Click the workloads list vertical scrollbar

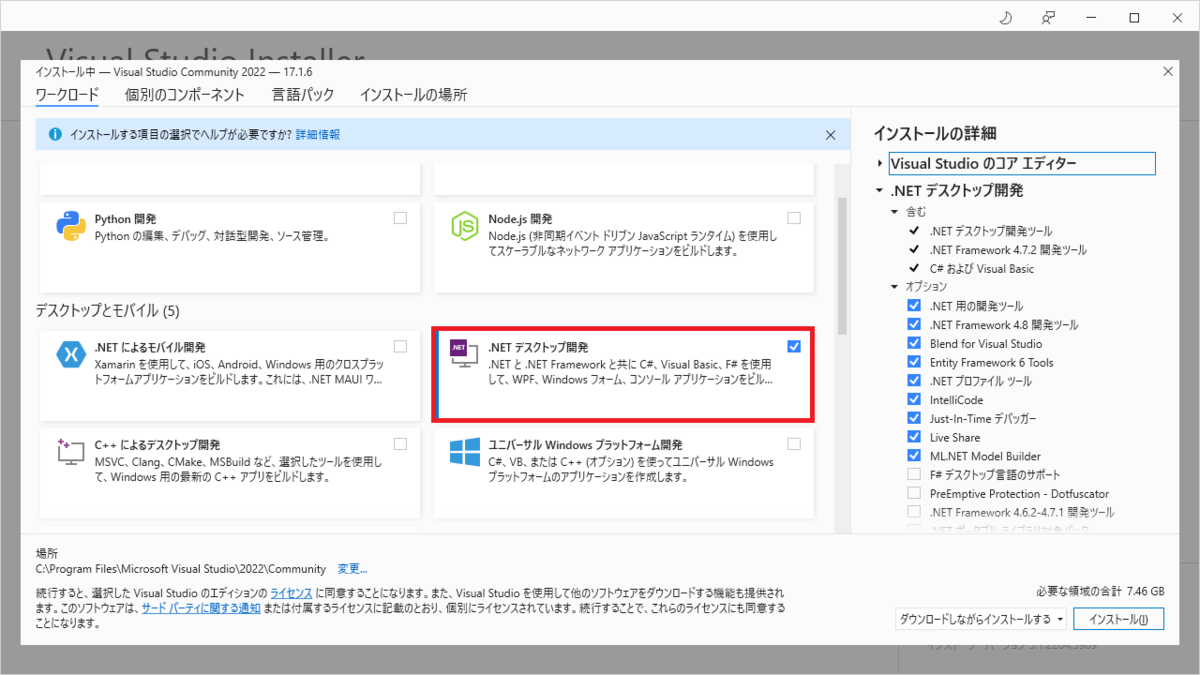pos(842,265)
